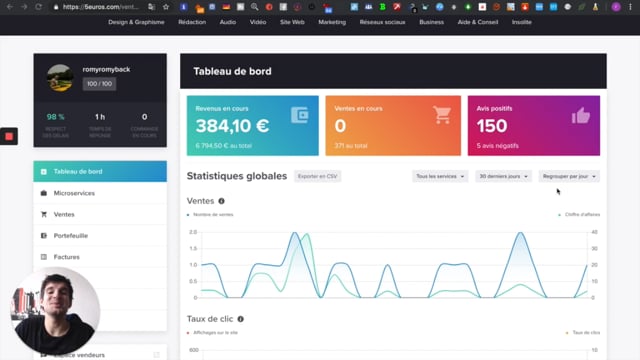Viewport: 640px width, 360px height.
Task: Go back with the browser back arrow
Action: 10,7
